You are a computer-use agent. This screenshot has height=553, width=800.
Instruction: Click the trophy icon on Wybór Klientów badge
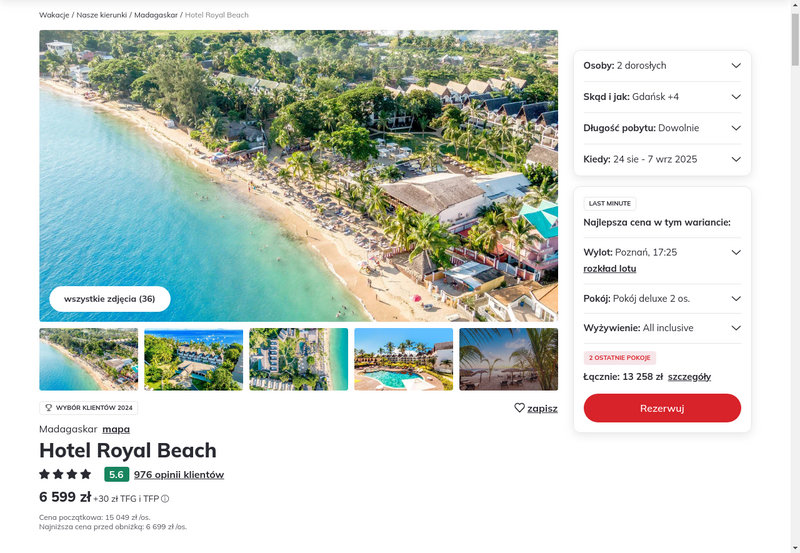(49, 408)
